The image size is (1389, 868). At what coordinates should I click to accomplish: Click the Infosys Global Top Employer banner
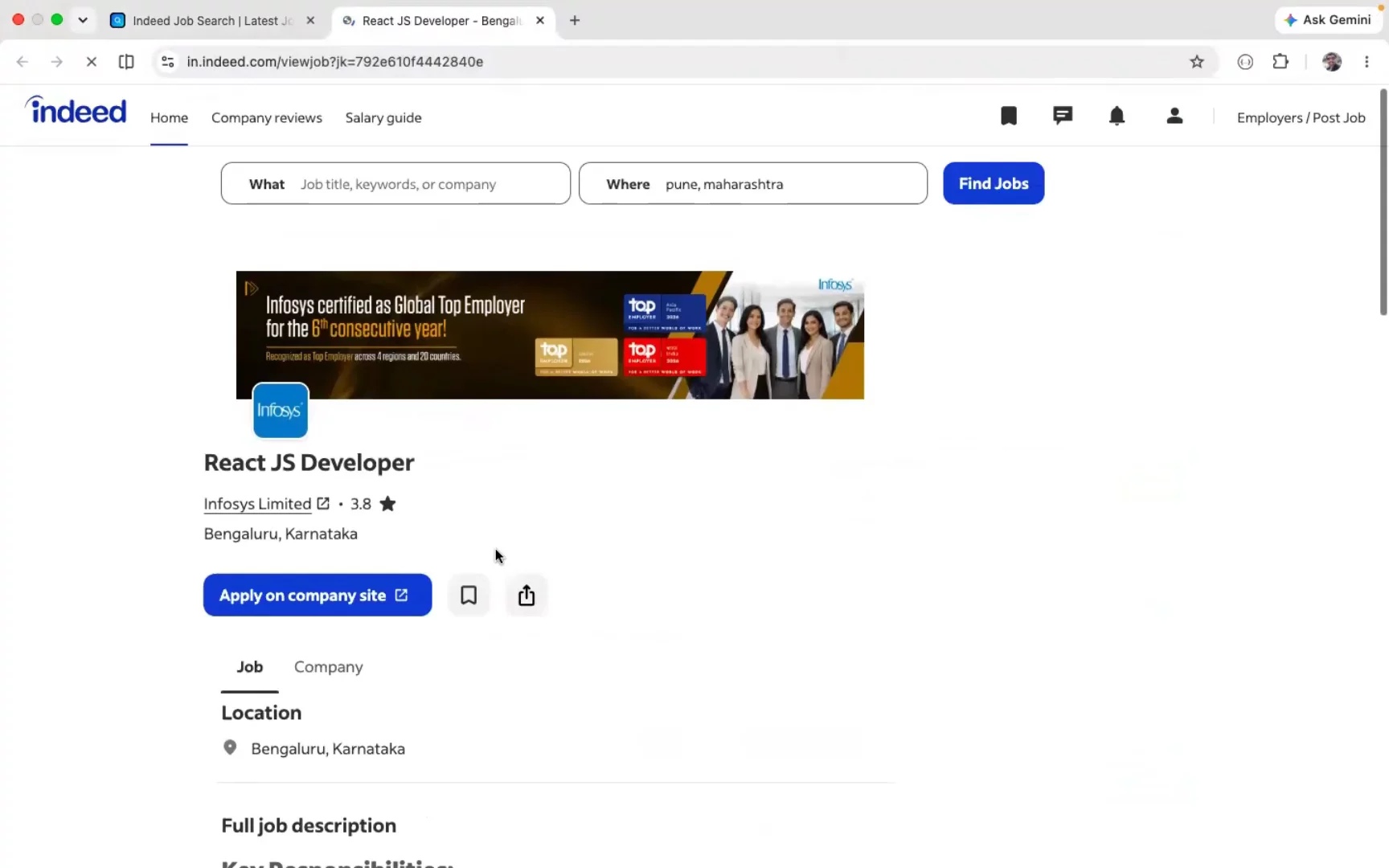point(550,335)
